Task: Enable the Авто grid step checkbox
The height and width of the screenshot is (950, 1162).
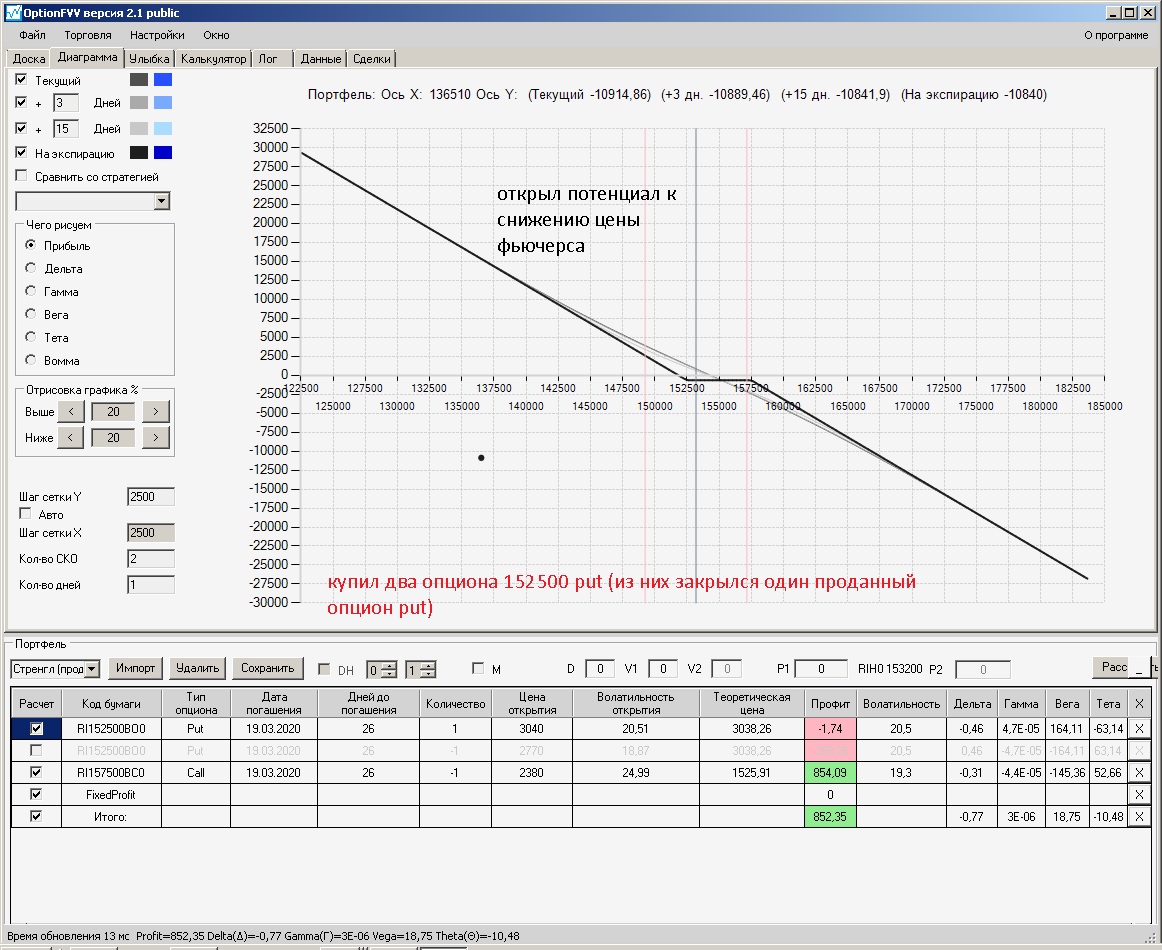Action: click(25, 514)
